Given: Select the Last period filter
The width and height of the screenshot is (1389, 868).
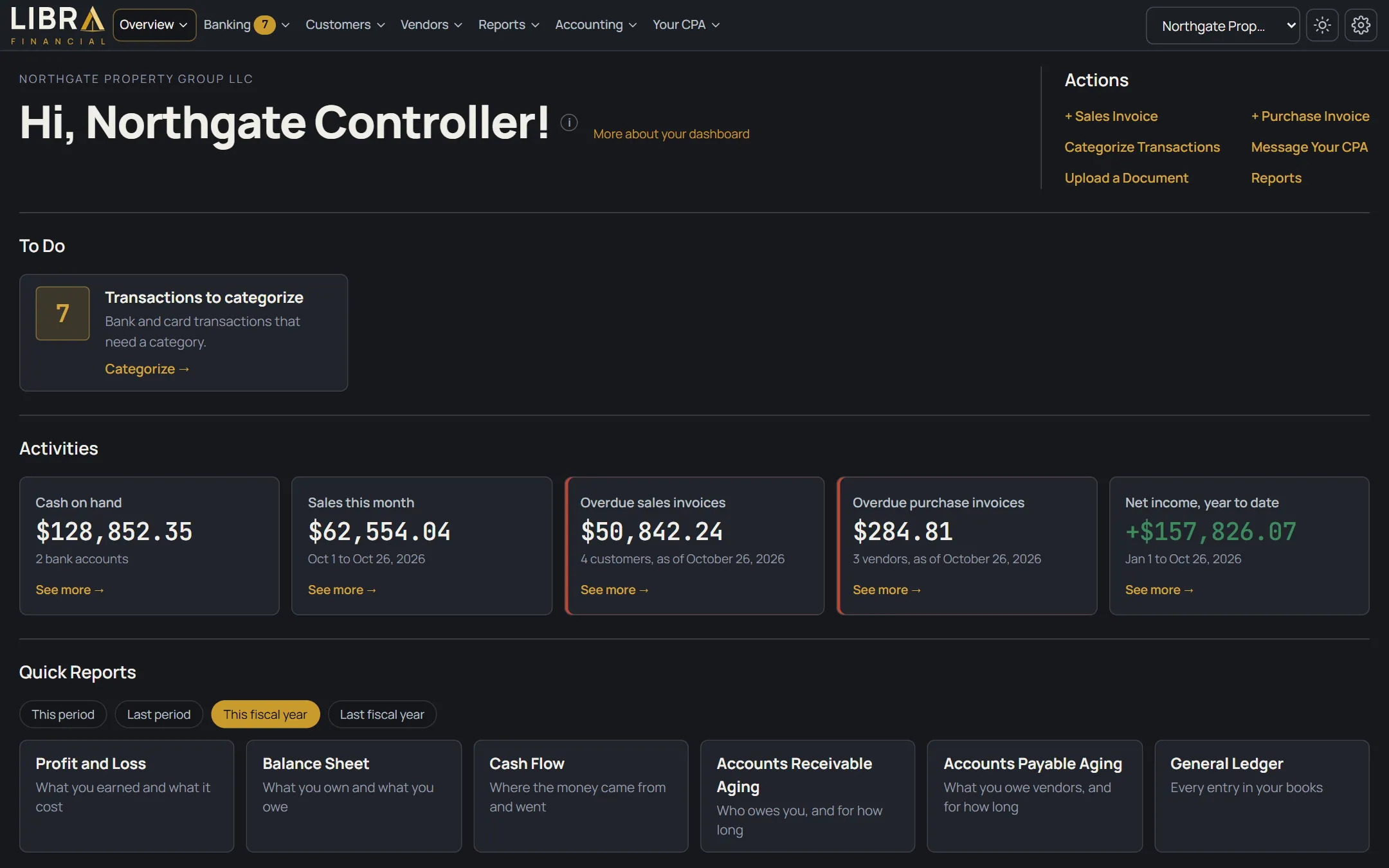Looking at the screenshot, I should coord(159,714).
